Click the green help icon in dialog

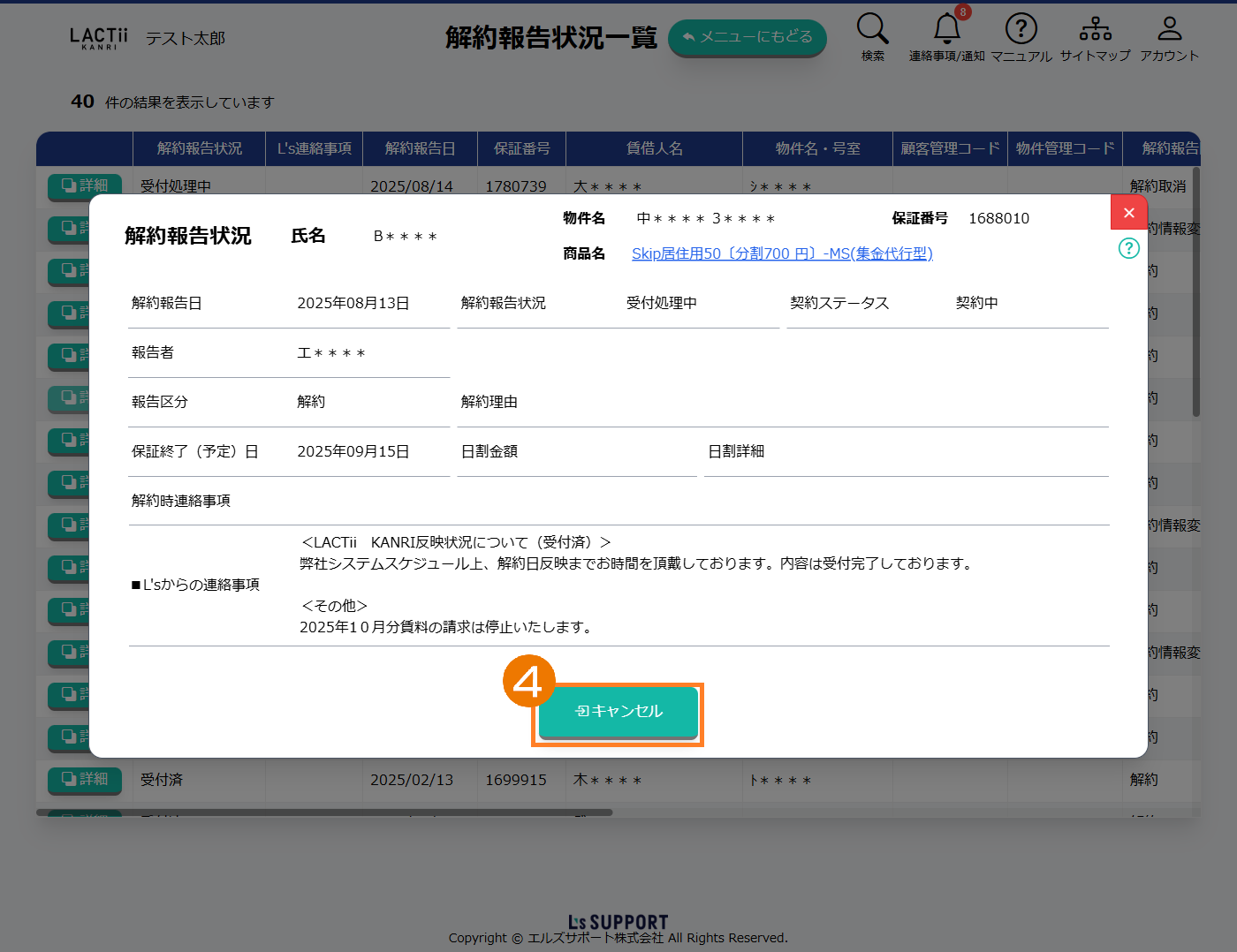pyautogui.click(x=1128, y=248)
